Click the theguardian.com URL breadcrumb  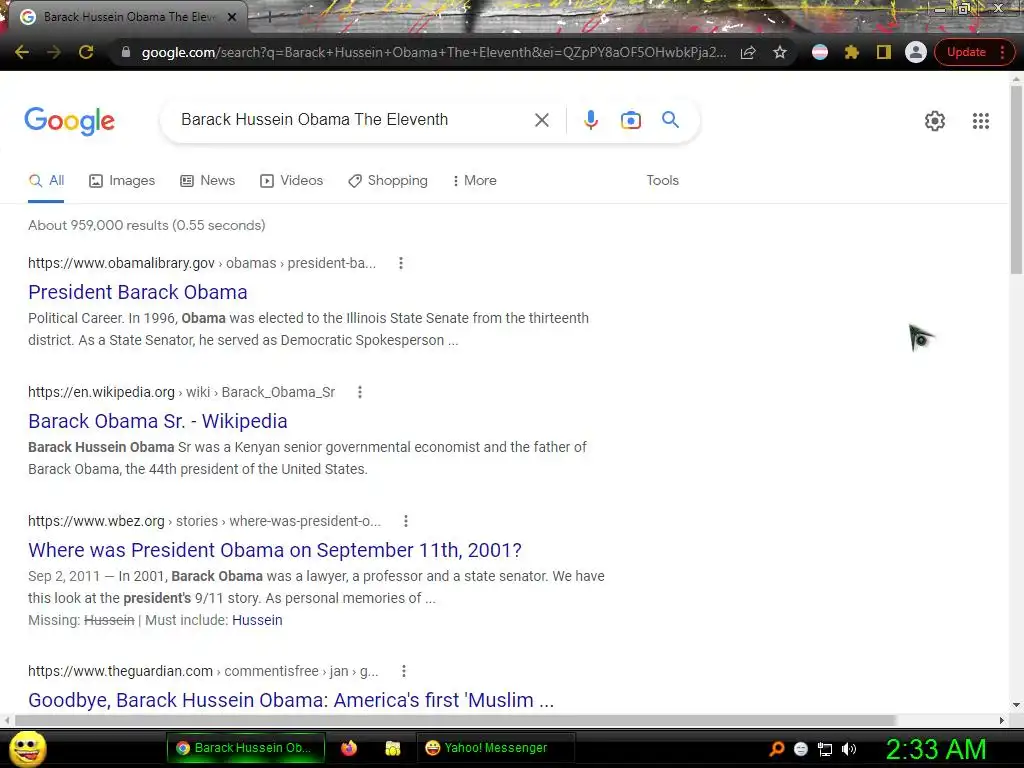tap(203, 671)
